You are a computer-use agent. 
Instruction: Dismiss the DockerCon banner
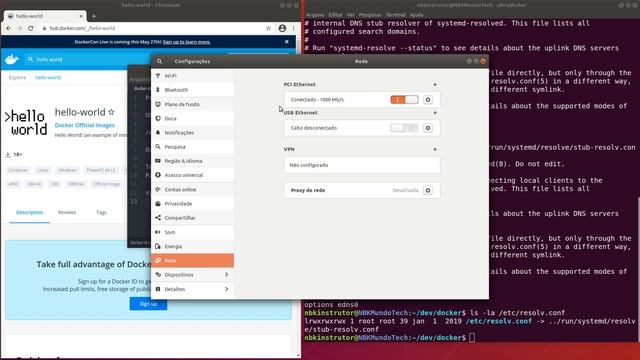pyautogui.click(x=287, y=42)
